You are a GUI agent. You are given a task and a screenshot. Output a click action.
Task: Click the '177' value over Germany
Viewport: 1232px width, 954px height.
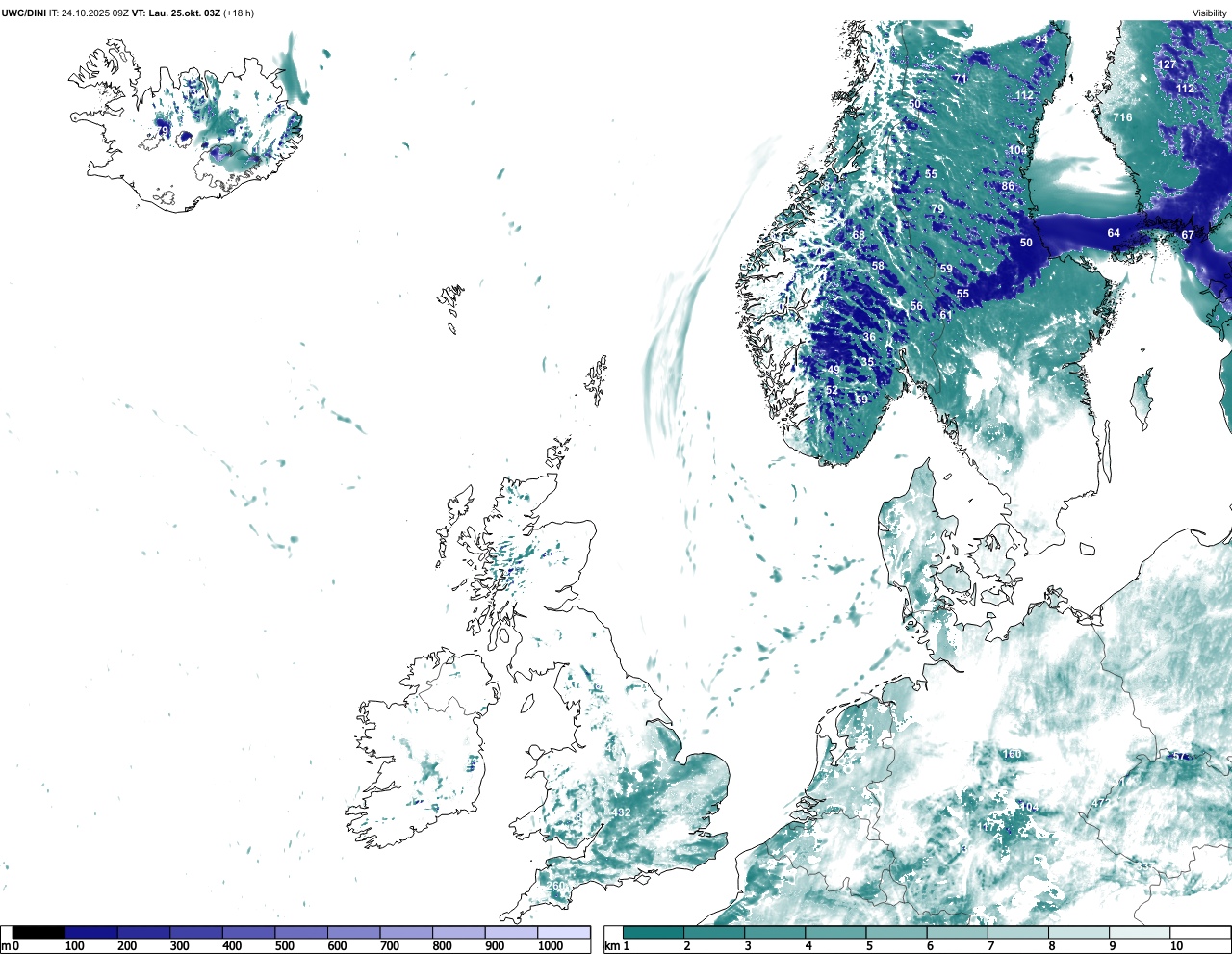(988, 827)
